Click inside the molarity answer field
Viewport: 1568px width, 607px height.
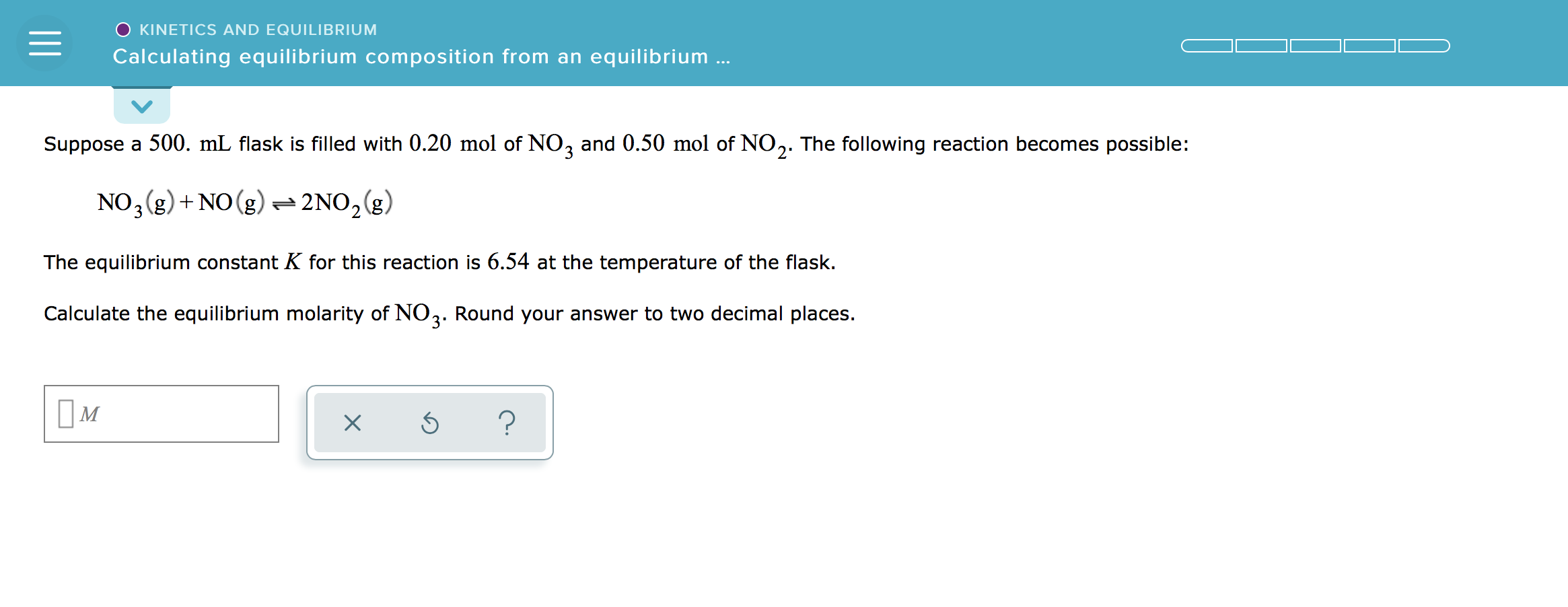click(x=162, y=414)
